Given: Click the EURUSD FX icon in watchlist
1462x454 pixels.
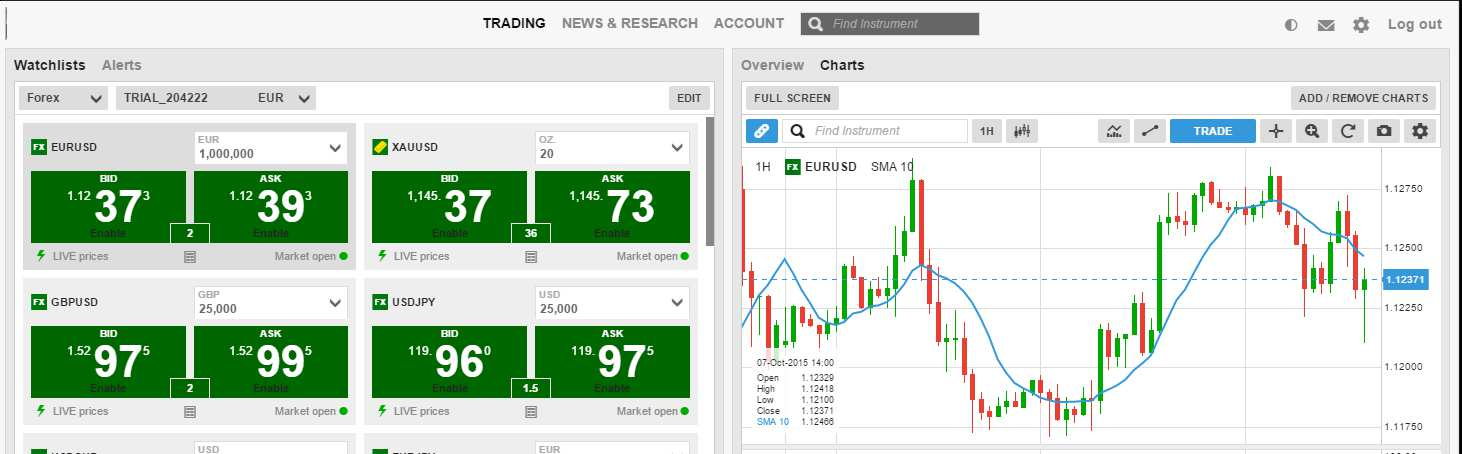Looking at the screenshot, I should coord(39,146).
